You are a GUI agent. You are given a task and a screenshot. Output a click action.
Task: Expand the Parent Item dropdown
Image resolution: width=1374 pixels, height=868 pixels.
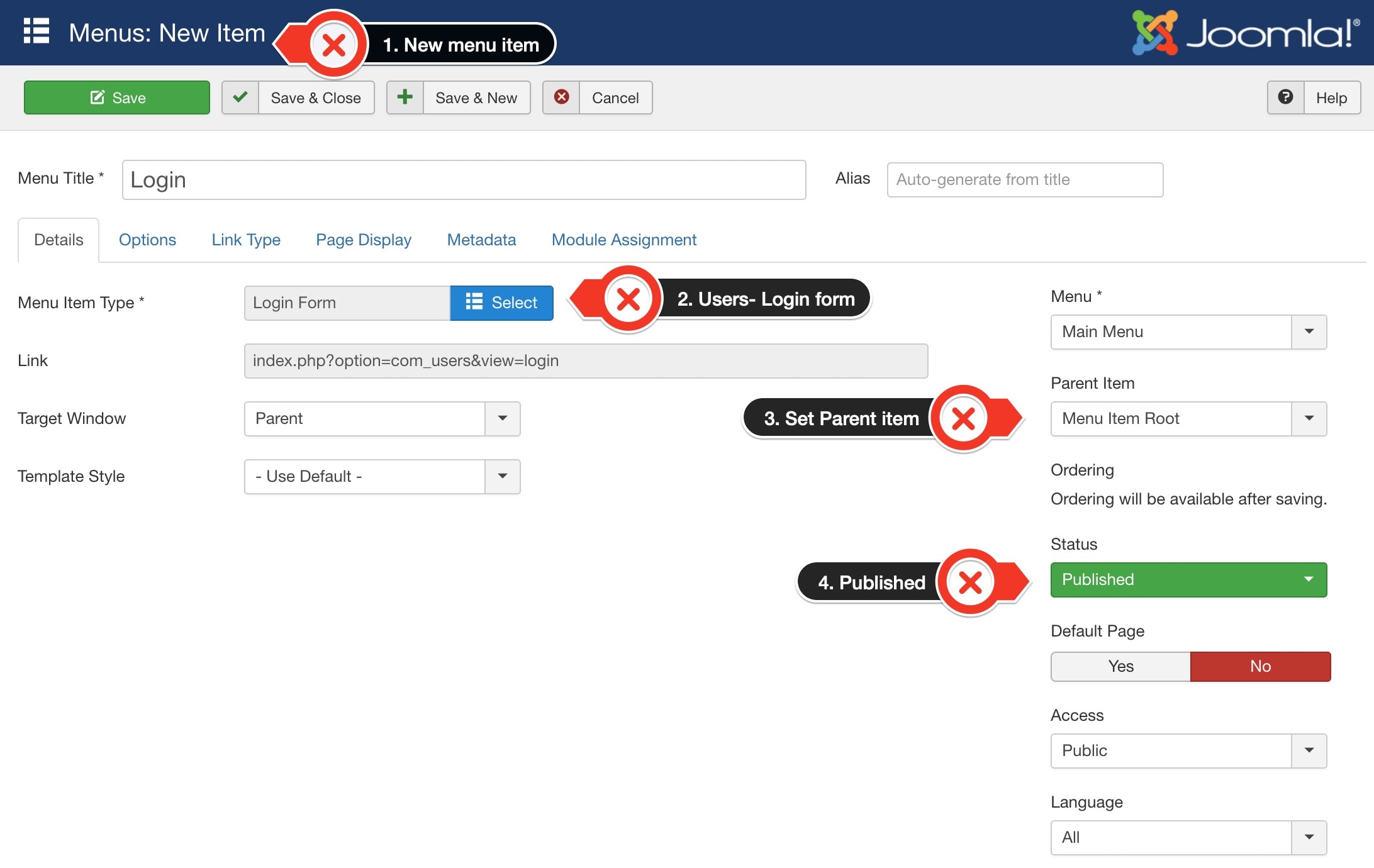(1309, 418)
